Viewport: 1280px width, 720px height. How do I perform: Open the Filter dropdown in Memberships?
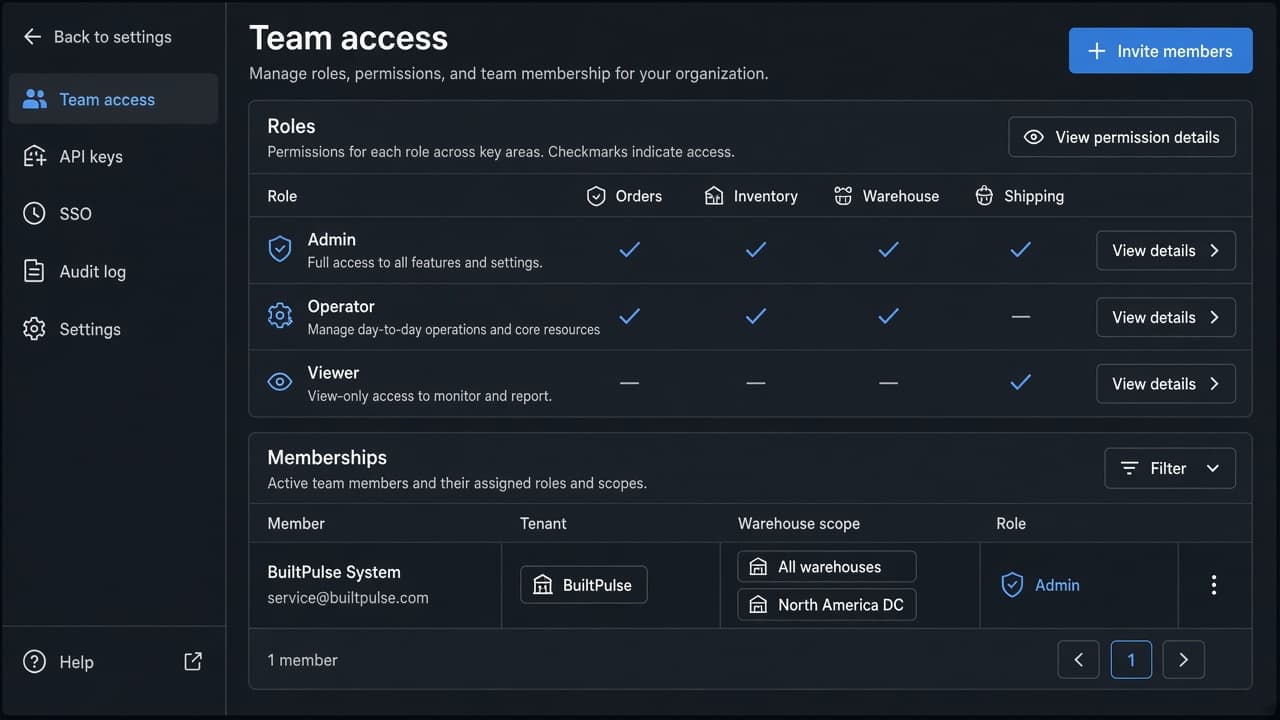[1170, 468]
